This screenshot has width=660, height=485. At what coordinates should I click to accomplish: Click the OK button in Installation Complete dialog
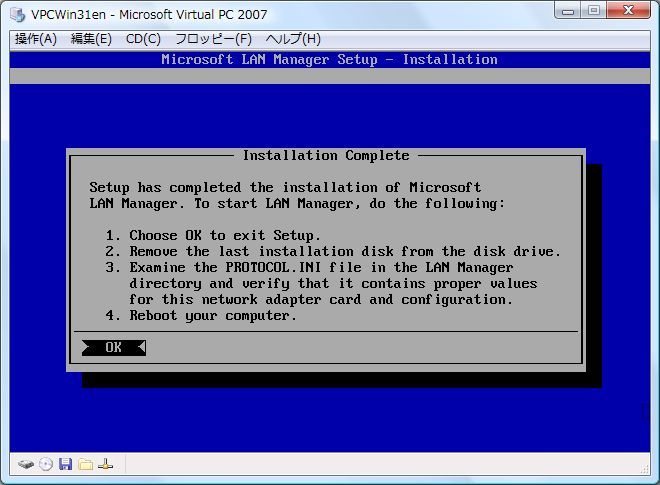(x=114, y=348)
